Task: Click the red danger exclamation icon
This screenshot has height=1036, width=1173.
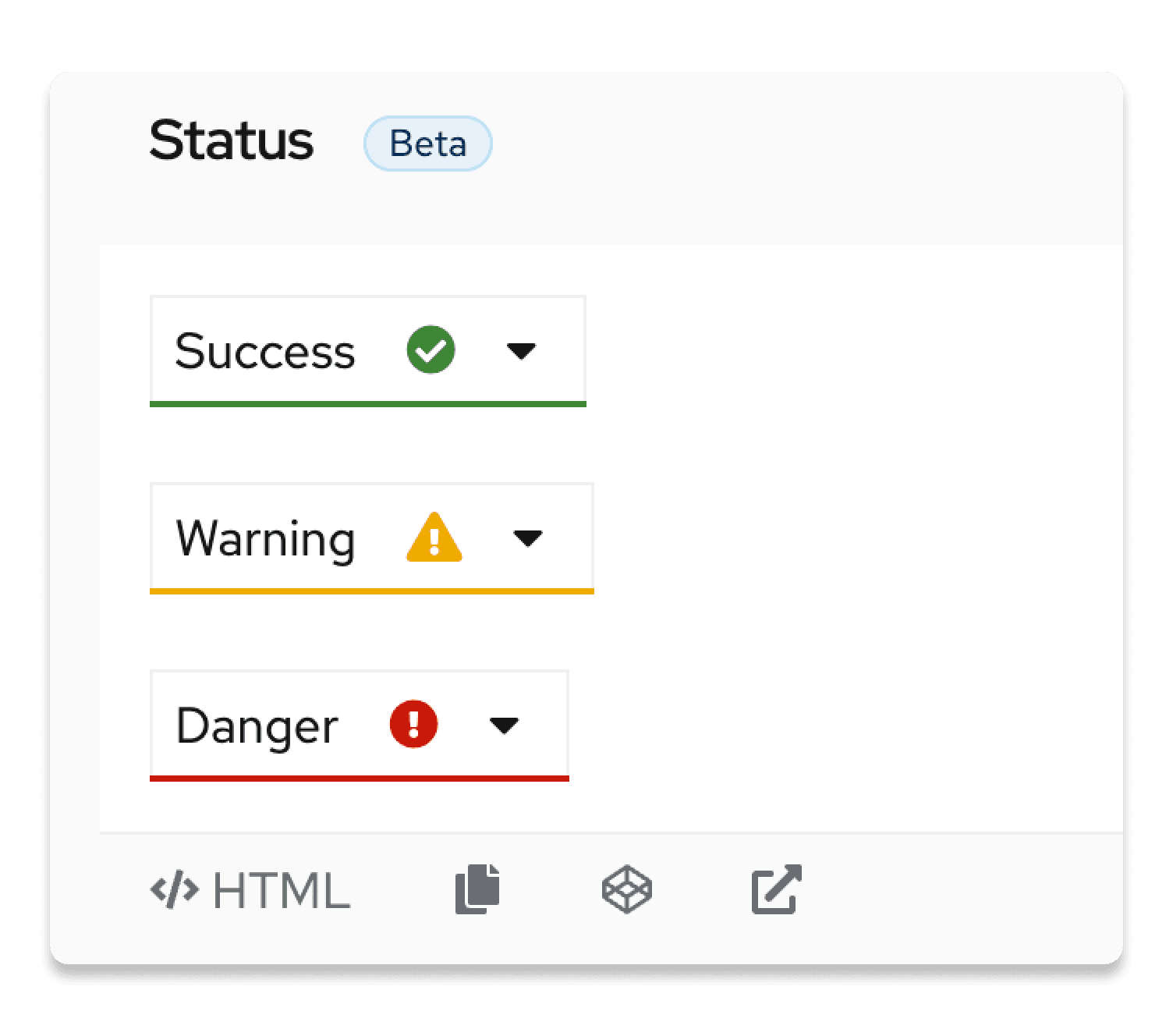Action: [413, 725]
